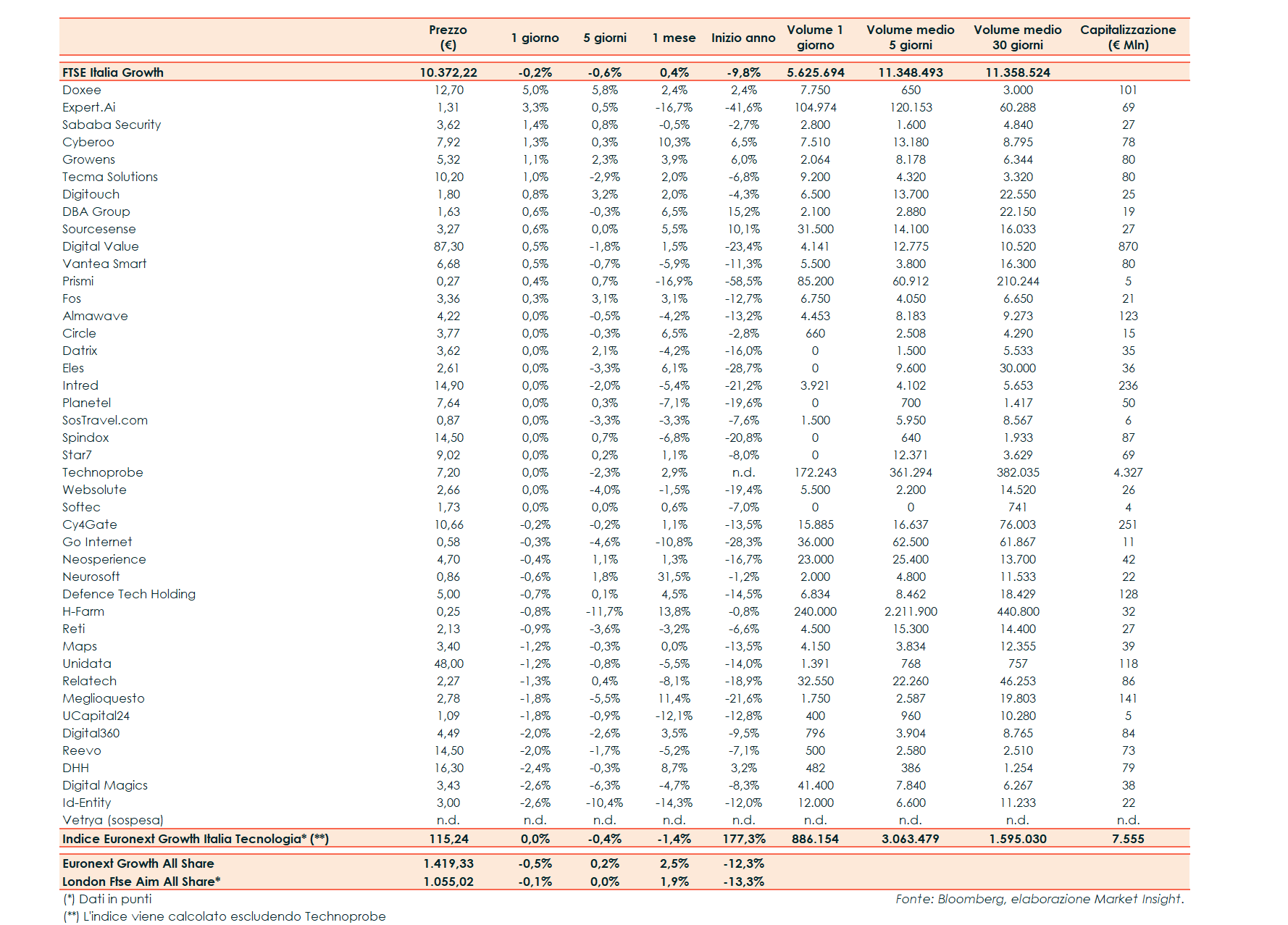This screenshot has width=1288, height=925.
Task: Click the 'Vetrya (sospesa)' row label
Action: [113, 820]
